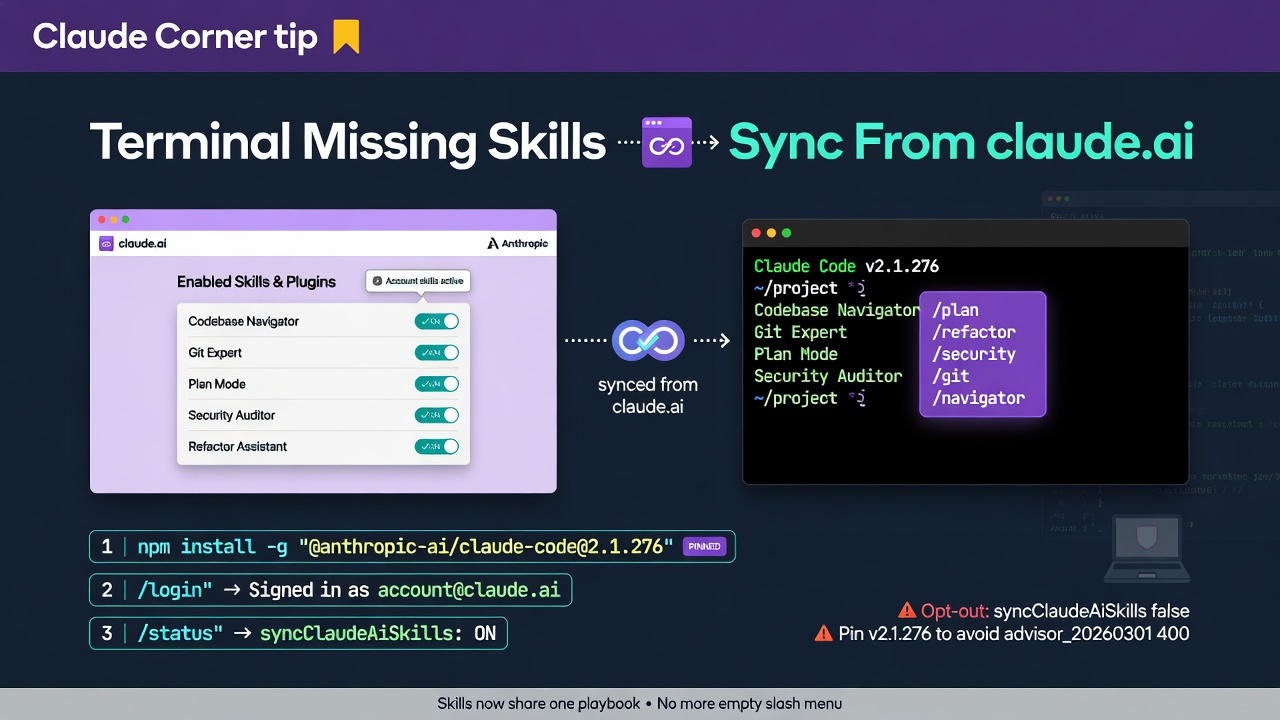Toggle the Git Expert skill switch
The width and height of the screenshot is (1280, 720).
pos(437,352)
